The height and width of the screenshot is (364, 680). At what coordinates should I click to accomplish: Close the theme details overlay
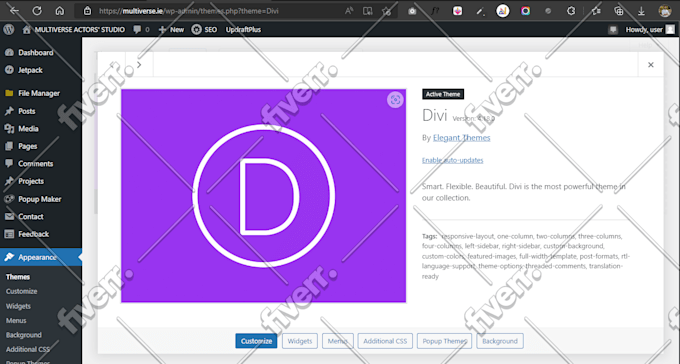(651, 65)
